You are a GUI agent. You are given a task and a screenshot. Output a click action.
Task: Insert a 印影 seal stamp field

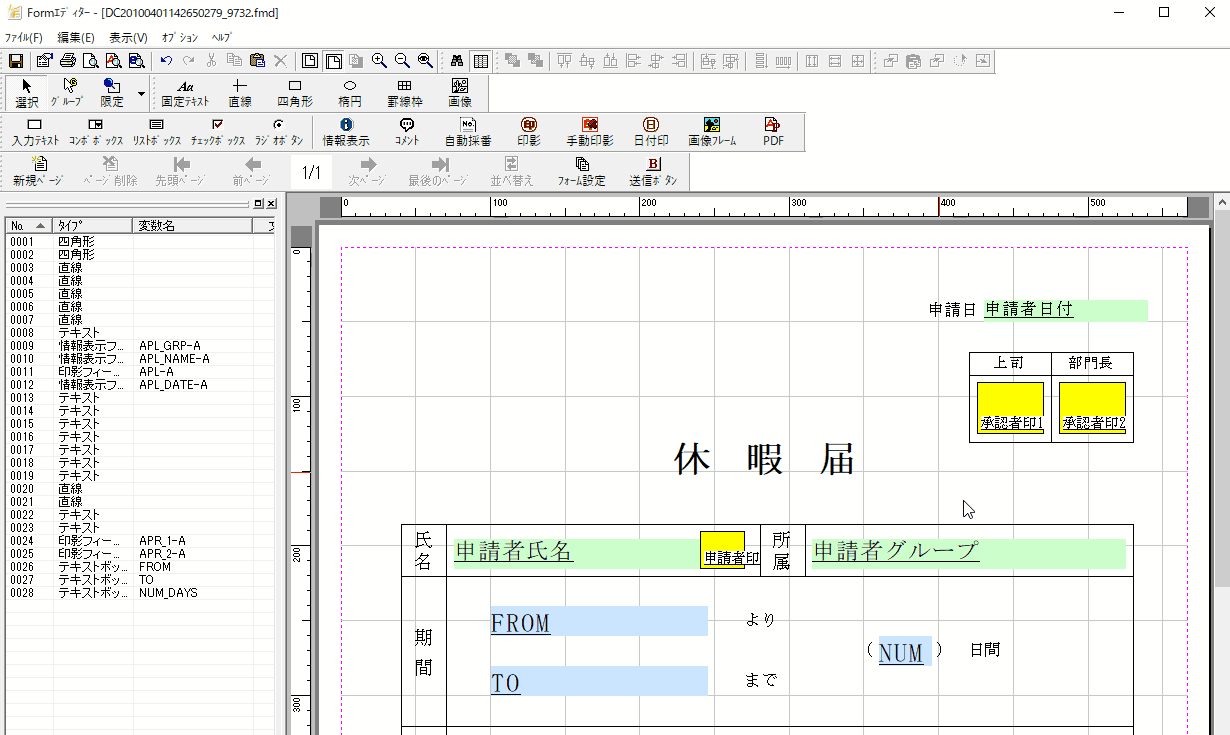pyautogui.click(x=529, y=132)
